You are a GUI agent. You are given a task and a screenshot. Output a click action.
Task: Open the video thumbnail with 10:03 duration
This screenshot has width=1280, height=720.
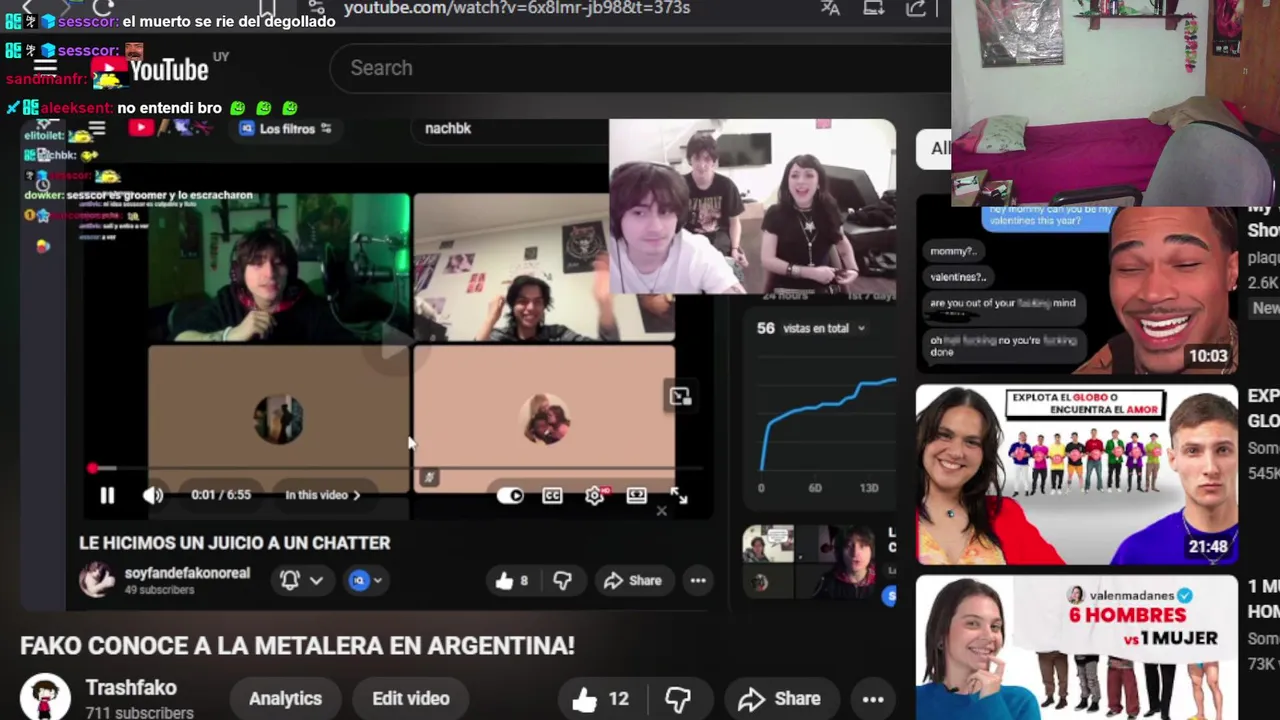[1077, 289]
